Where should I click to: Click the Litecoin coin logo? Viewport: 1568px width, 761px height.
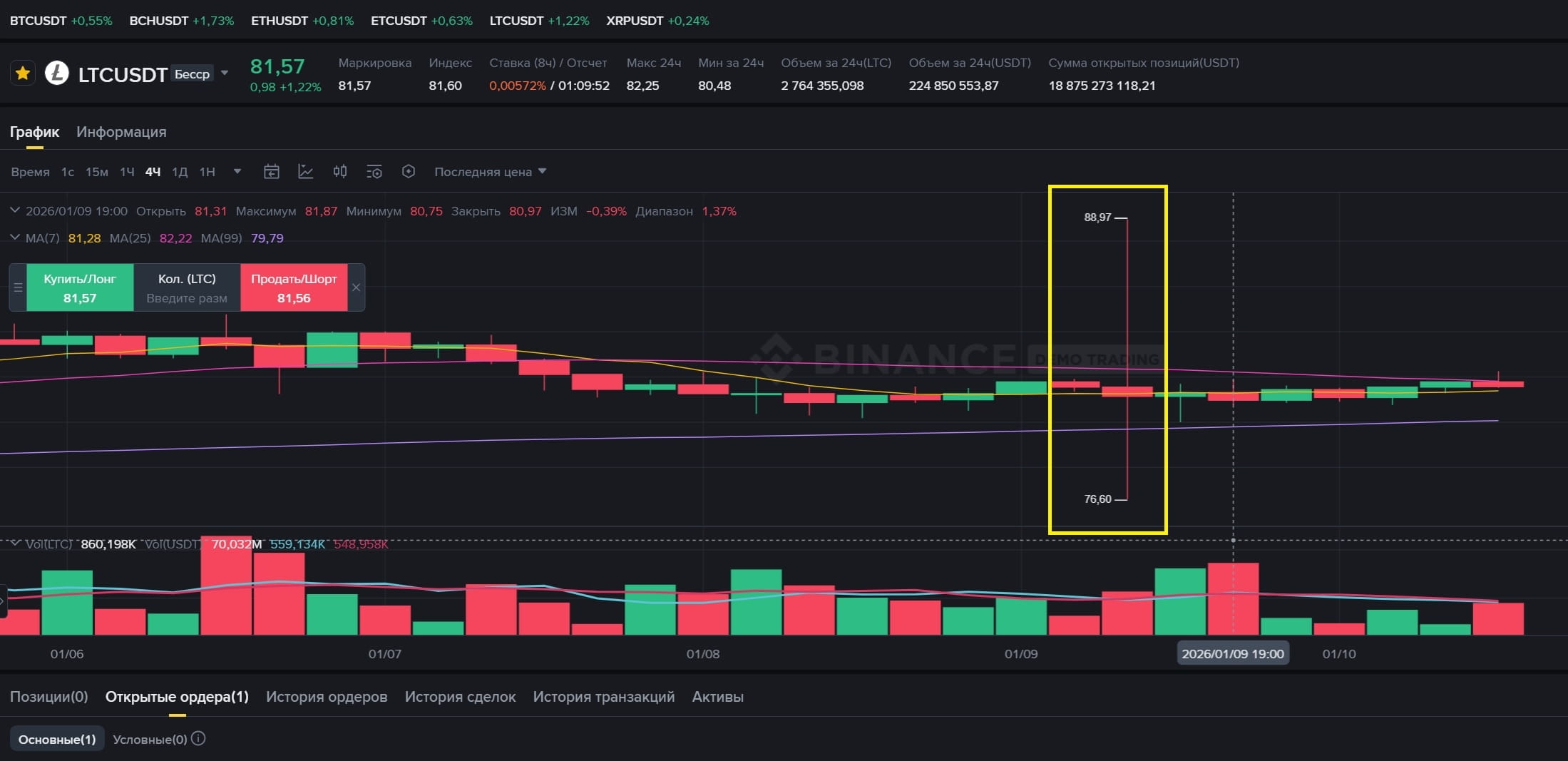(x=57, y=73)
